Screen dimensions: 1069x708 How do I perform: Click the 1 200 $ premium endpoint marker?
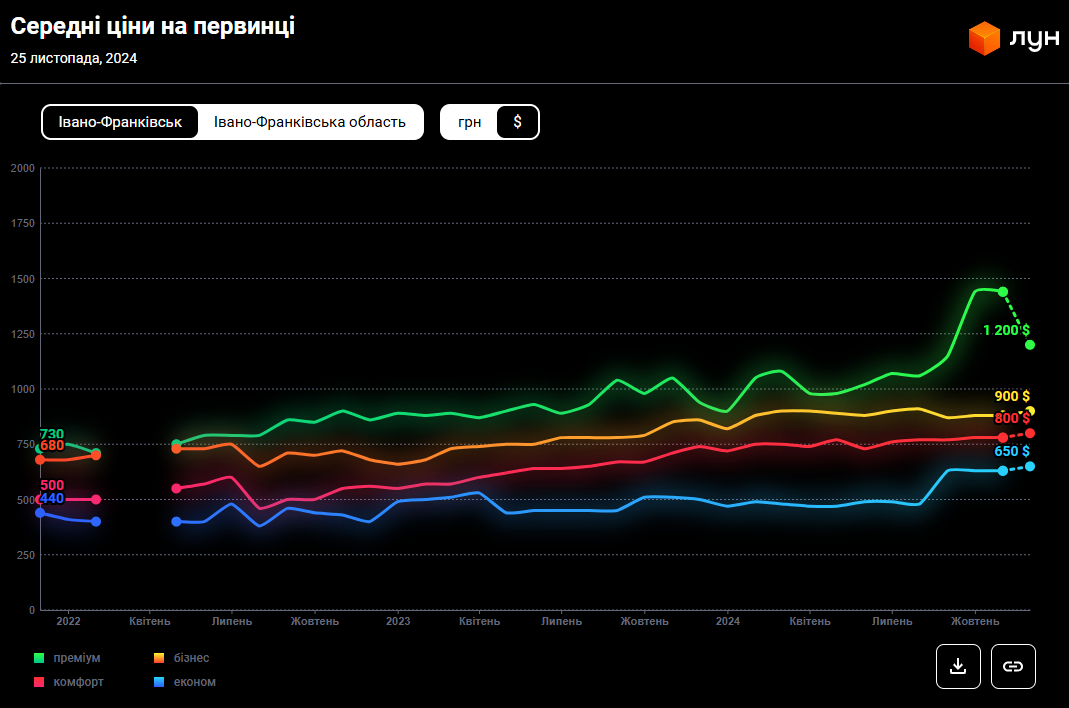point(1030,345)
